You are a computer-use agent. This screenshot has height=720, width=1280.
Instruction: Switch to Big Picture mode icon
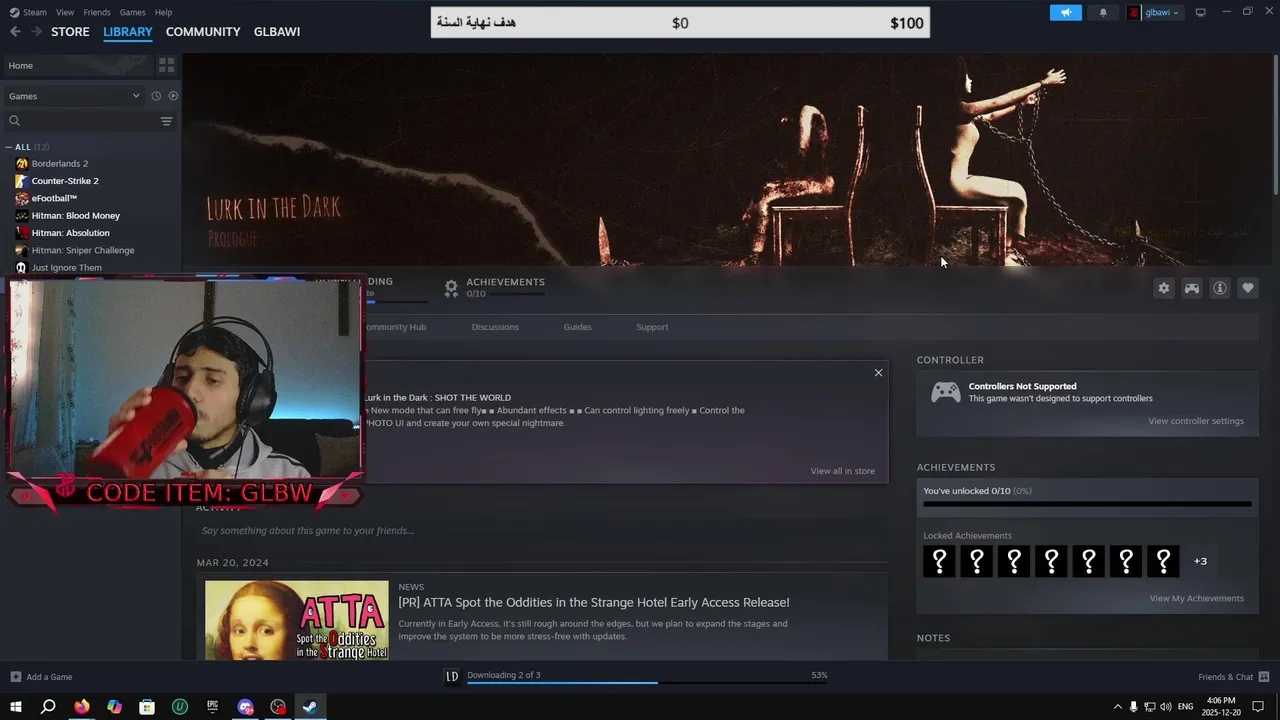[1200, 12]
